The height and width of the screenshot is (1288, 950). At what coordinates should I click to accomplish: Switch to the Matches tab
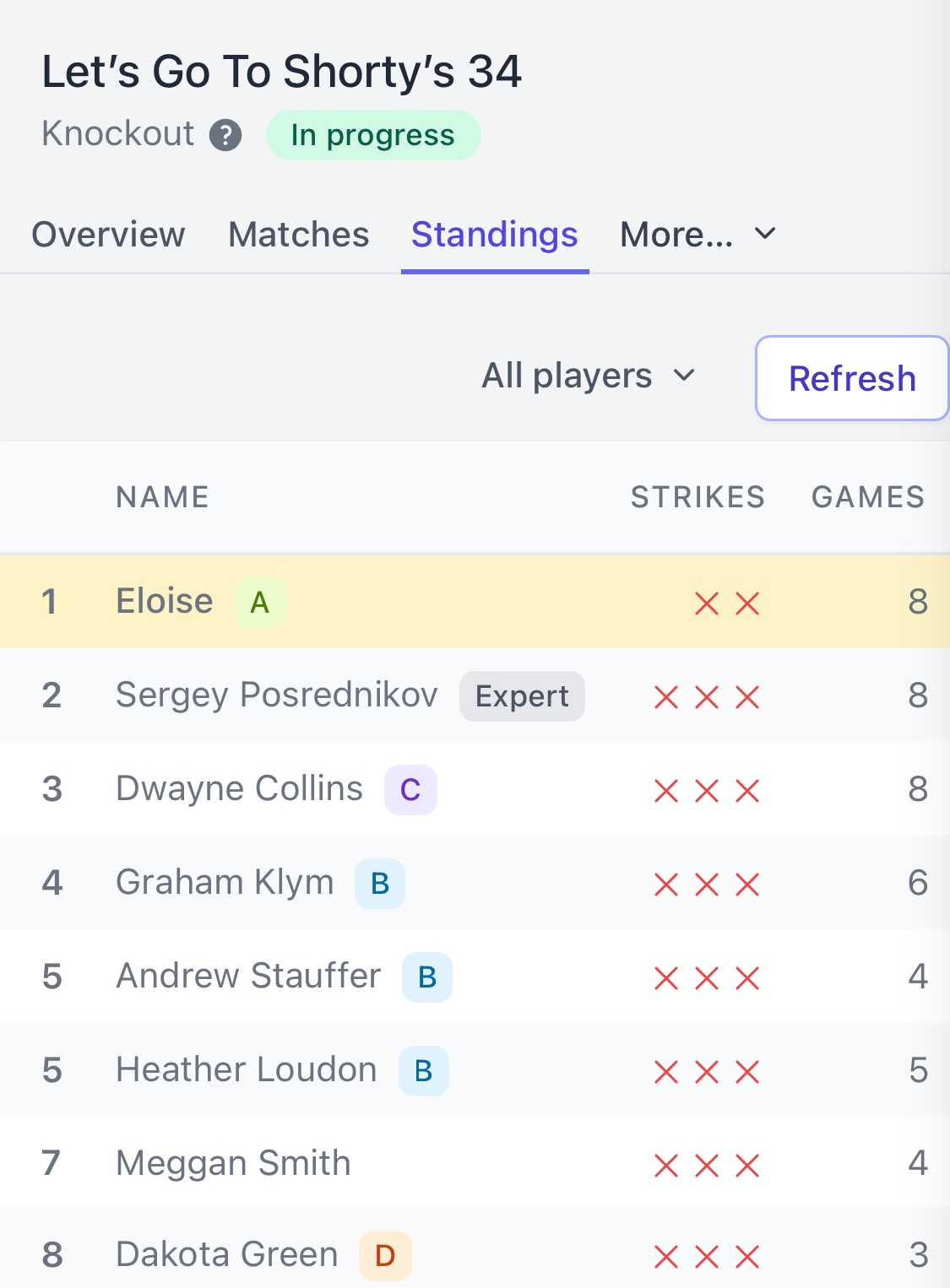pos(299,235)
